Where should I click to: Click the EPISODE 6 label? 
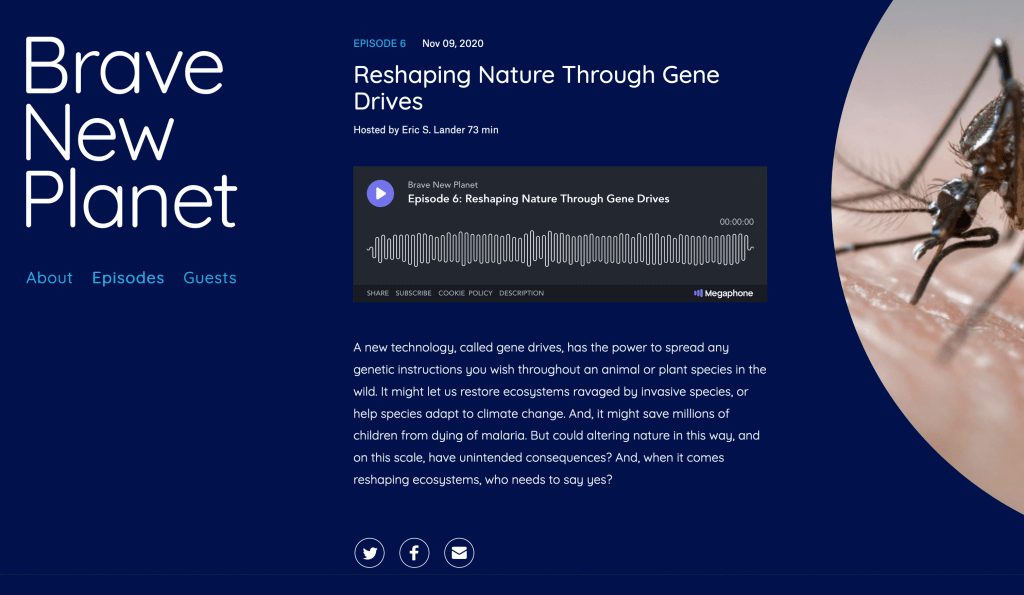(x=379, y=43)
